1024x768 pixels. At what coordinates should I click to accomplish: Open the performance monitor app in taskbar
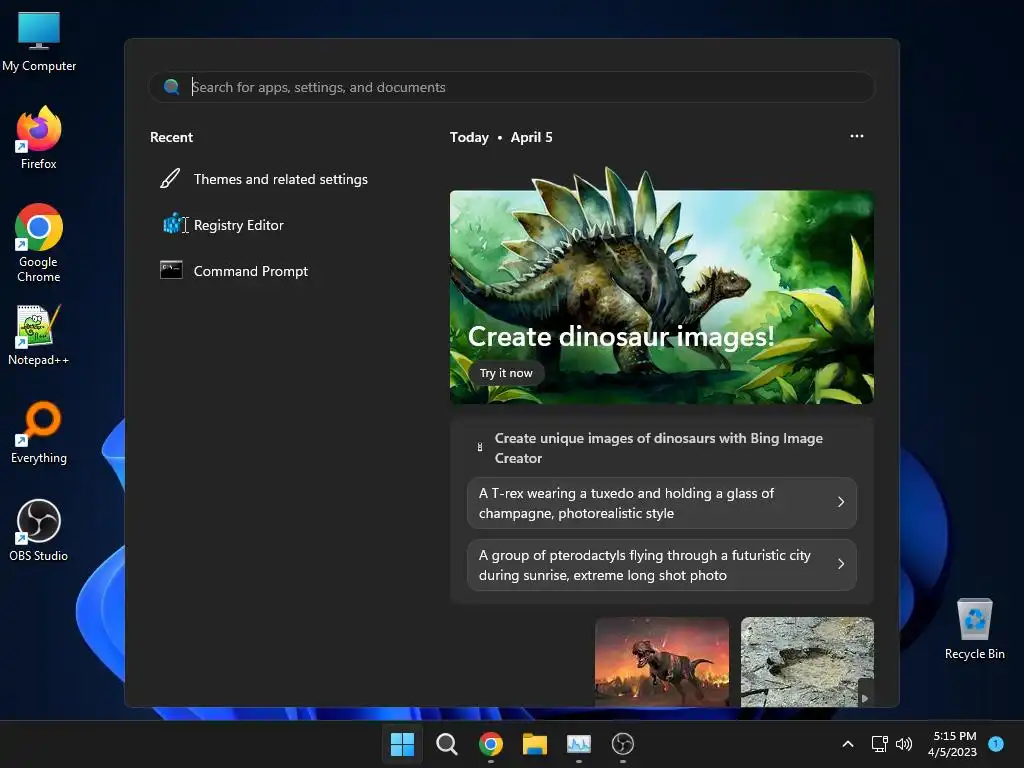click(579, 744)
